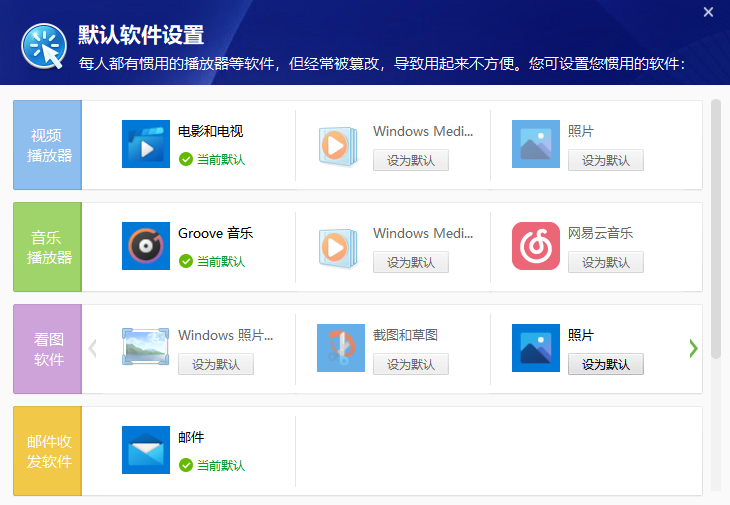Set Windows 照片查看器 as default viewer
The image size is (730, 505).
[x=216, y=365]
